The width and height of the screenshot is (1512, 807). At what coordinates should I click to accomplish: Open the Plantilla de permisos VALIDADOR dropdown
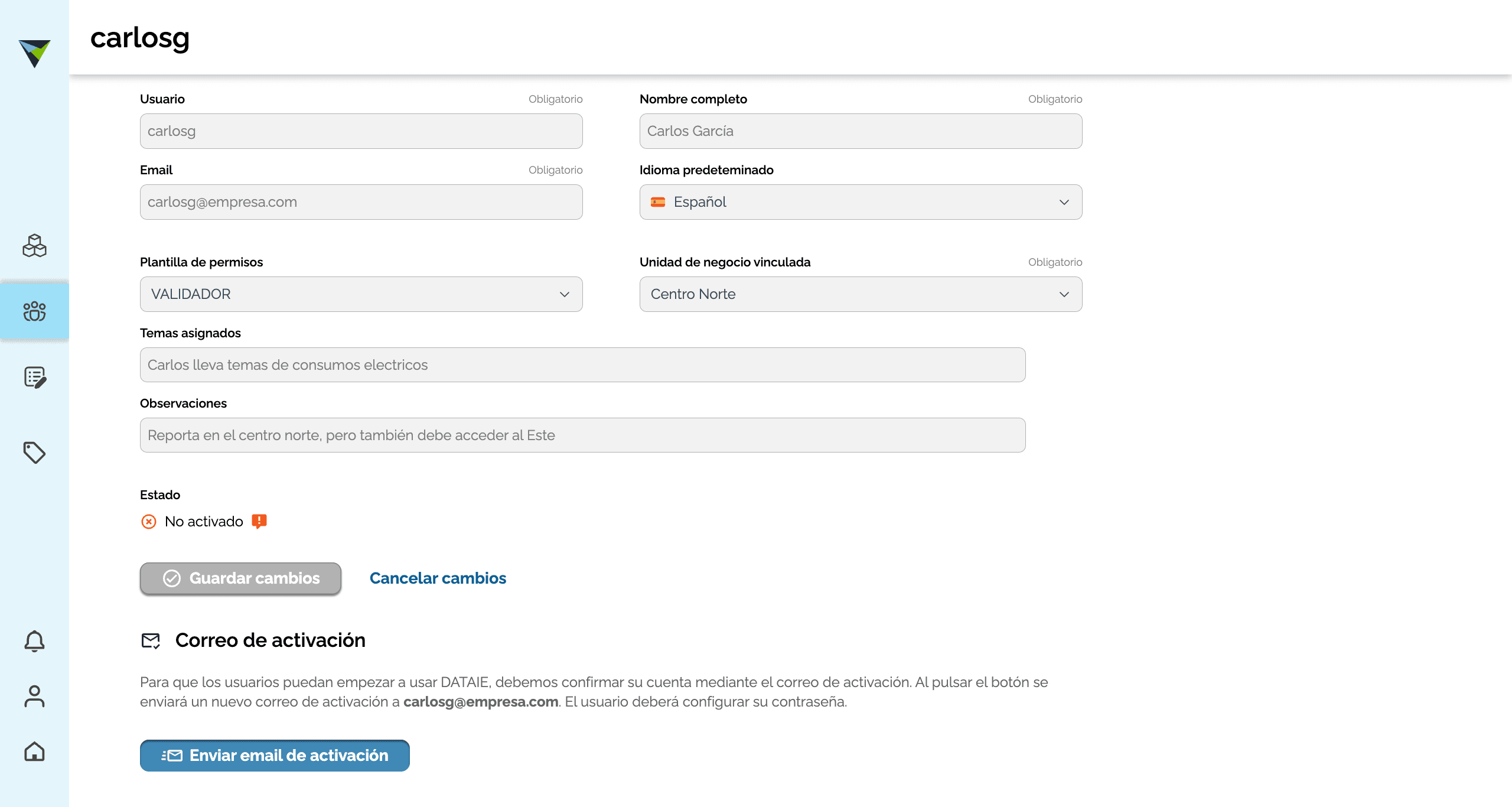[x=361, y=294]
